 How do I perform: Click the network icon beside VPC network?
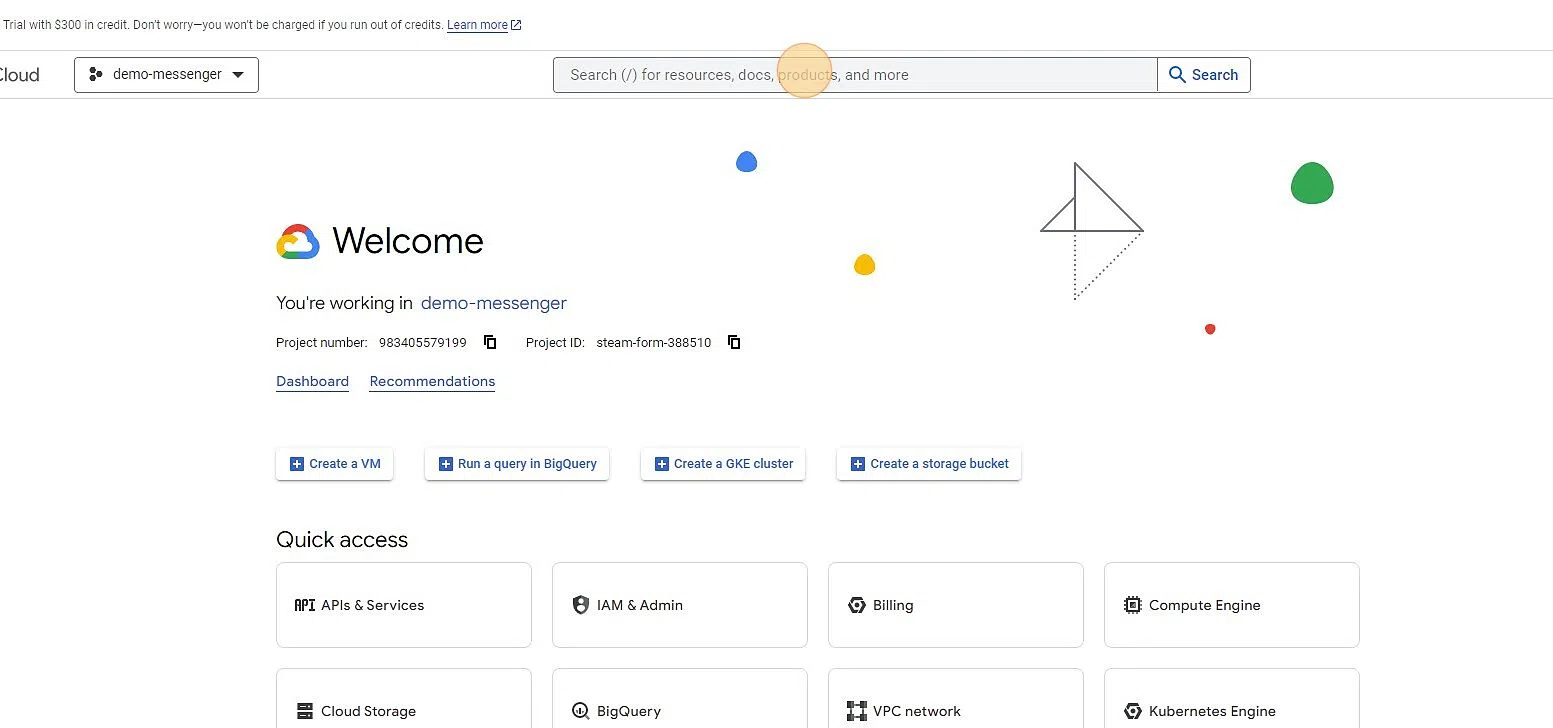[856, 711]
